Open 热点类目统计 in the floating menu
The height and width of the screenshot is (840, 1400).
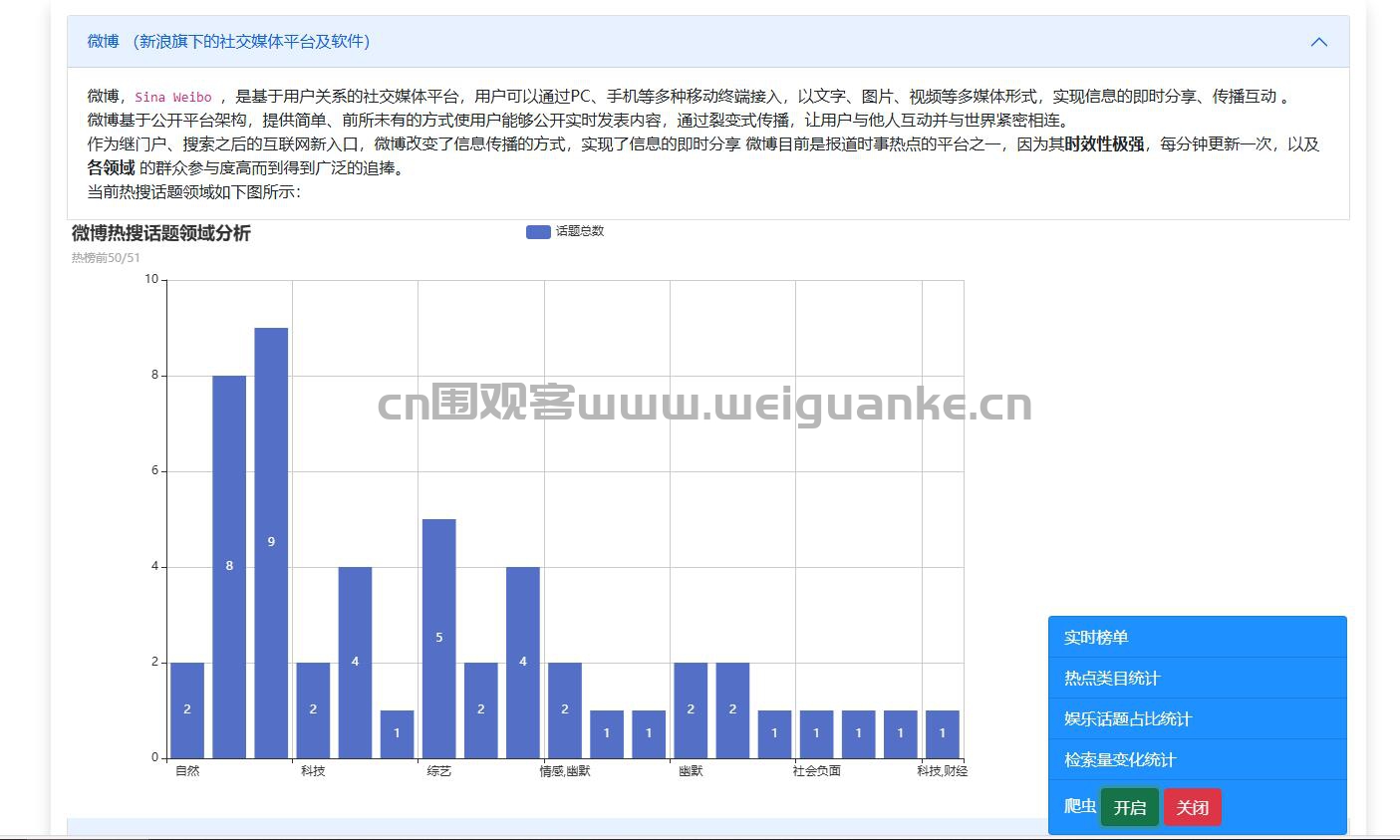click(1197, 679)
